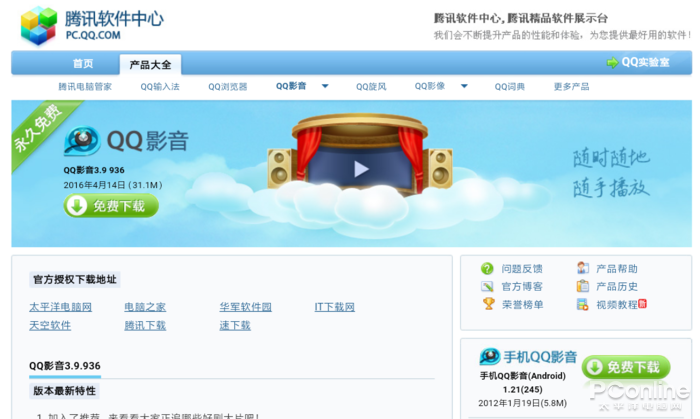Click the 腾讯软件中心 PC.QQ.COM title text
The height and width of the screenshot is (419, 700).
click(114, 25)
